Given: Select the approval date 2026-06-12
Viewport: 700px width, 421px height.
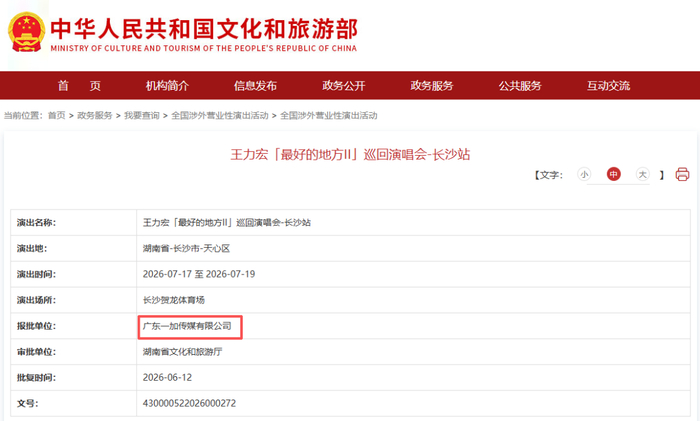Looking at the screenshot, I should (x=167, y=378).
